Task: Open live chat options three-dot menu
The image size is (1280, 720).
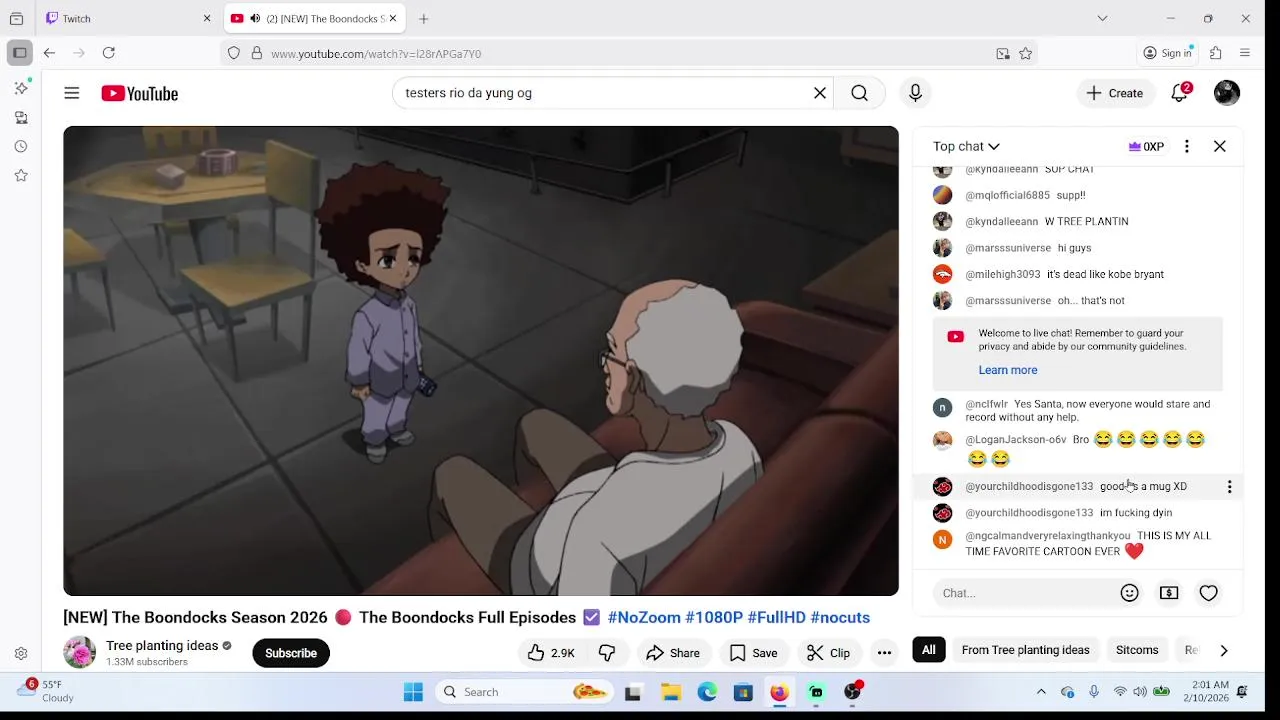Action: pyautogui.click(x=1187, y=146)
